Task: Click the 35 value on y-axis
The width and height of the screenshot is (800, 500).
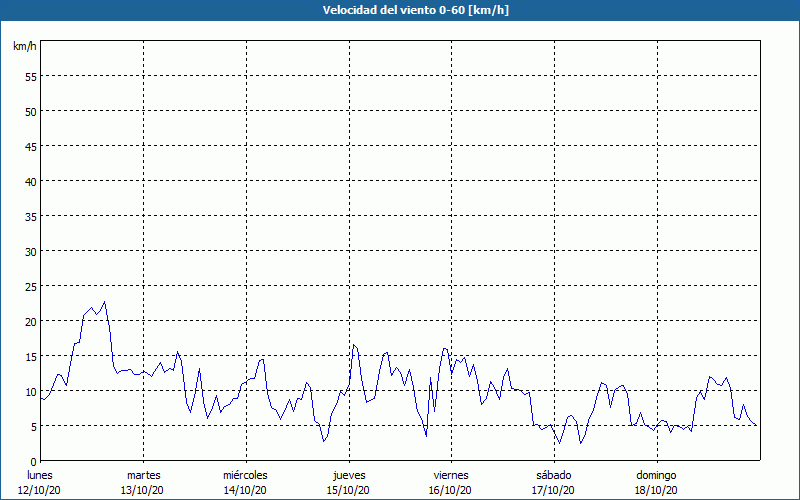Action: 31,216
